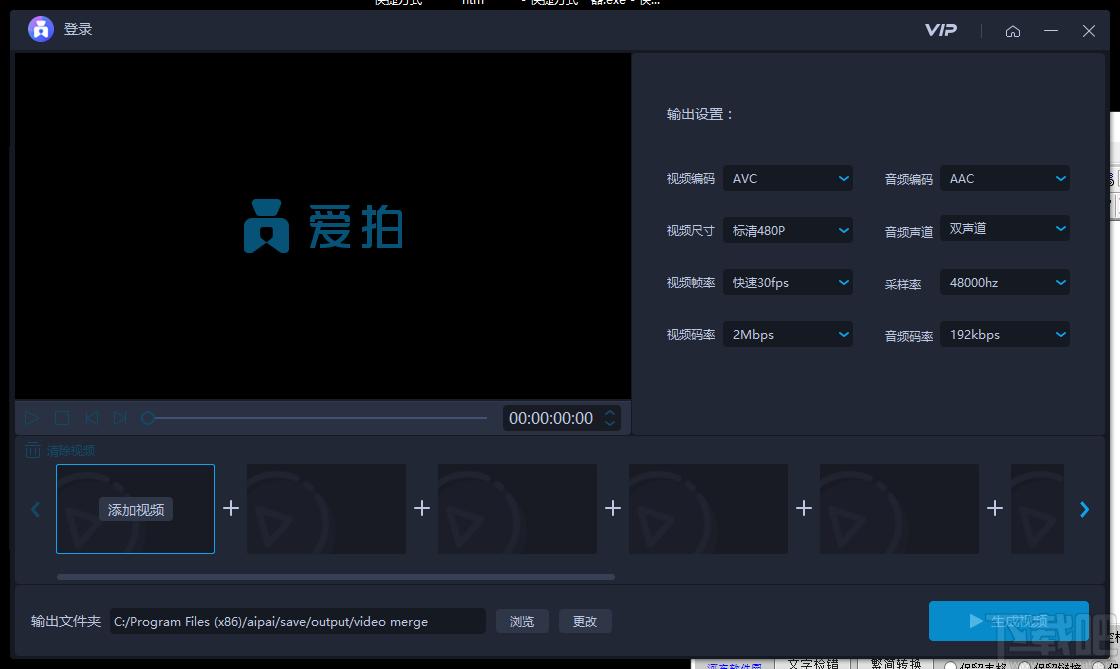The image size is (1120, 669).
Task: Show previous clips with left arrow
Action: [35, 509]
